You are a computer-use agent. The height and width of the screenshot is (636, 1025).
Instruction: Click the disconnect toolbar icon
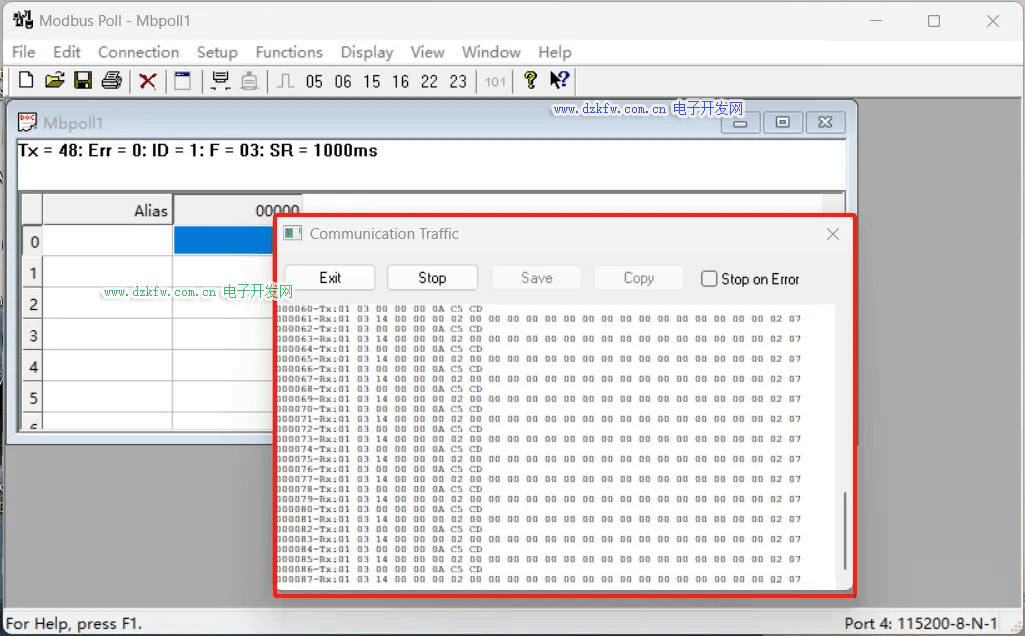point(249,81)
